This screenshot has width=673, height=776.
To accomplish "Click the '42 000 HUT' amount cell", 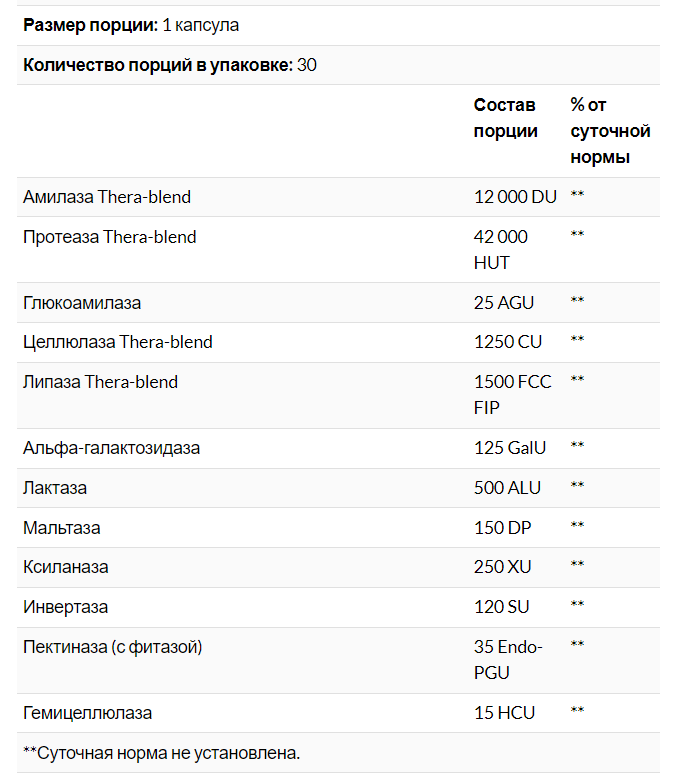I will [501, 250].
